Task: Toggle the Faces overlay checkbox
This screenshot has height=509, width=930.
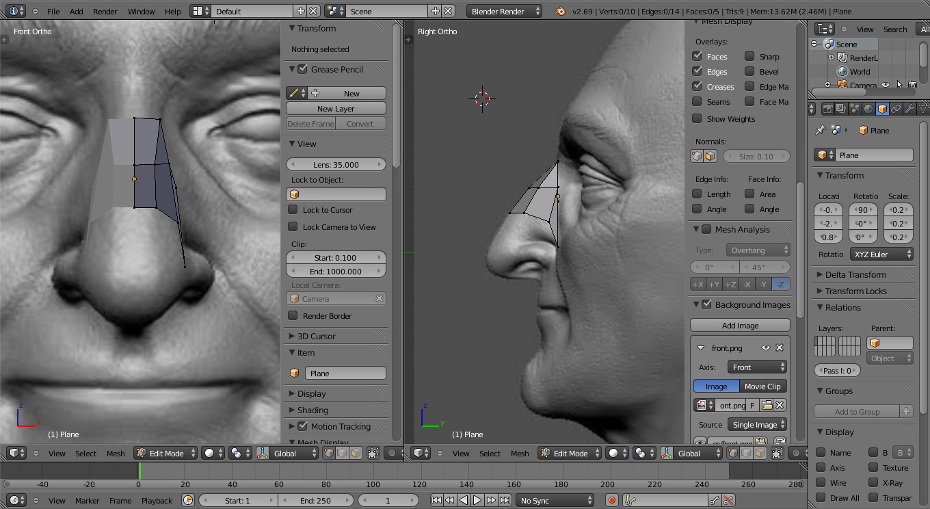Action: [x=698, y=56]
